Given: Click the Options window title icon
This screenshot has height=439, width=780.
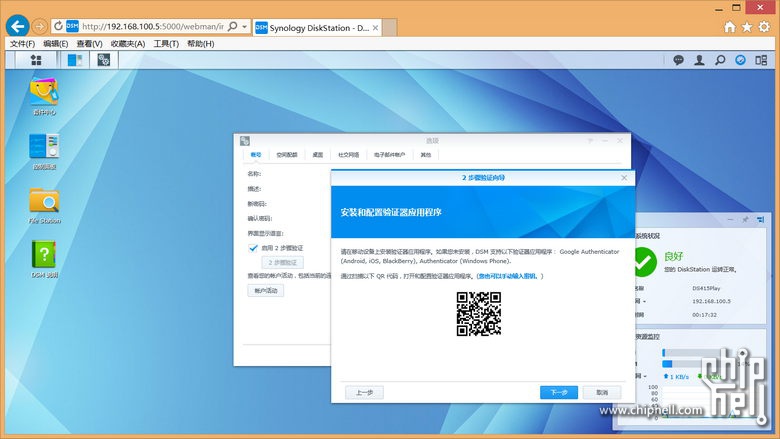Looking at the screenshot, I should coord(244,141).
